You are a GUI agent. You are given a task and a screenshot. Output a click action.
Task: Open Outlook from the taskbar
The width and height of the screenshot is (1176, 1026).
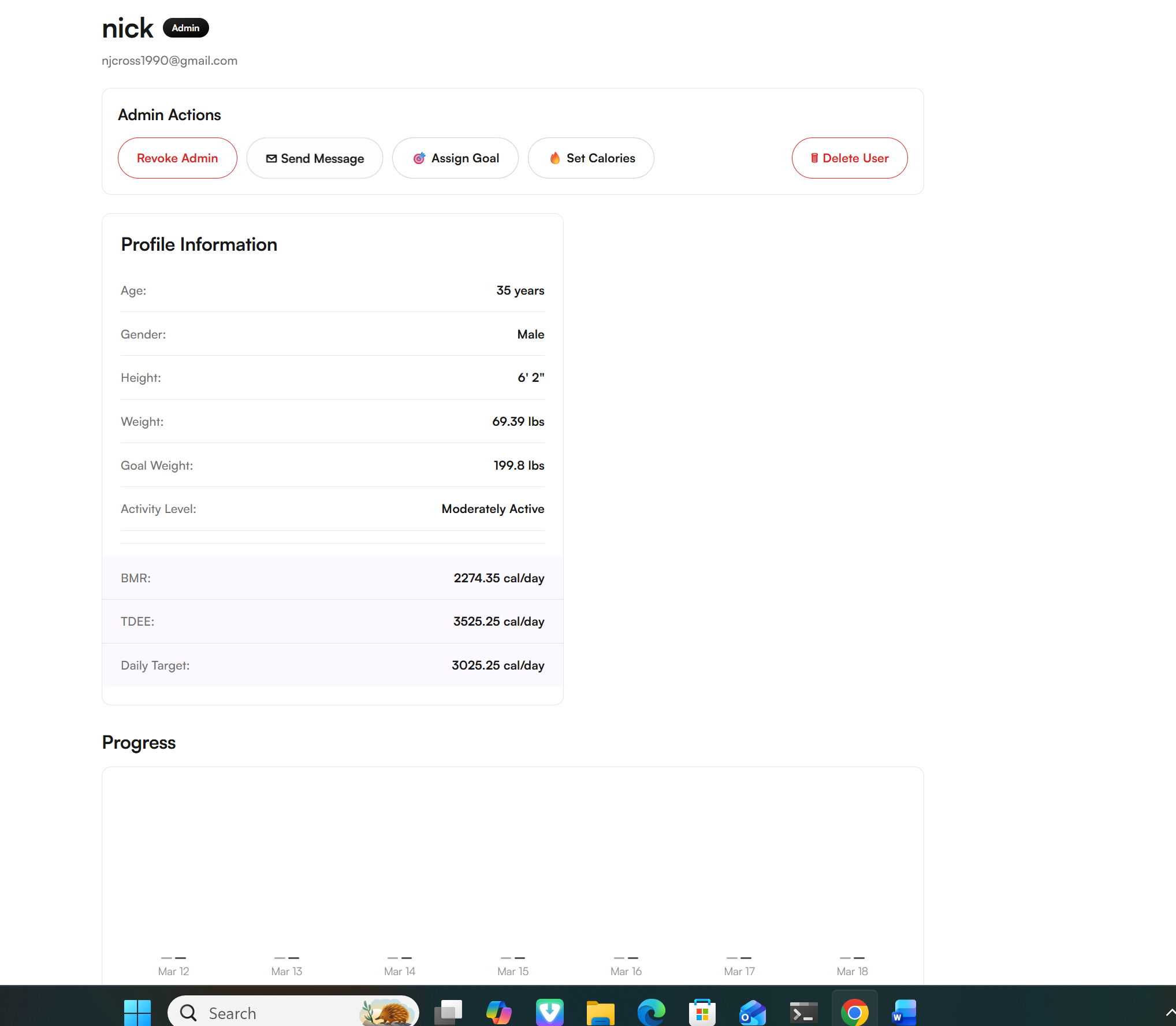(753, 1012)
